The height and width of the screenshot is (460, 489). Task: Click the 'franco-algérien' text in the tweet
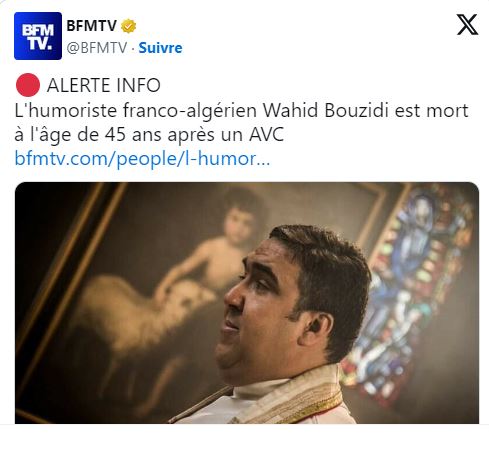[190, 111]
